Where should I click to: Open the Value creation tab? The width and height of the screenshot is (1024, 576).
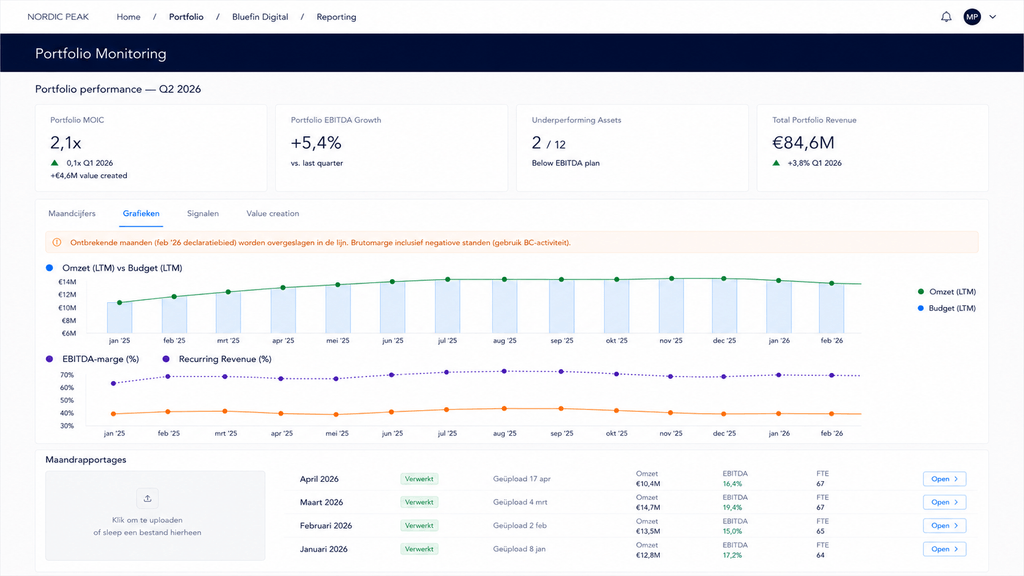[x=272, y=214]
